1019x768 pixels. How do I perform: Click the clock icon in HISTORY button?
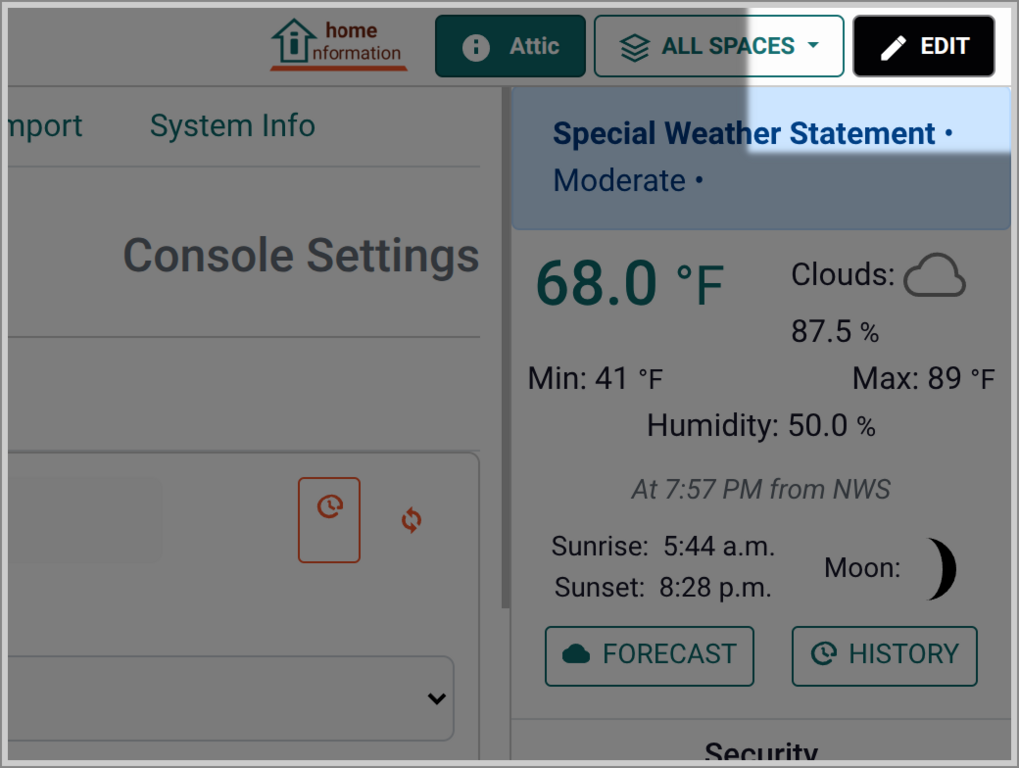click(824, 654)
